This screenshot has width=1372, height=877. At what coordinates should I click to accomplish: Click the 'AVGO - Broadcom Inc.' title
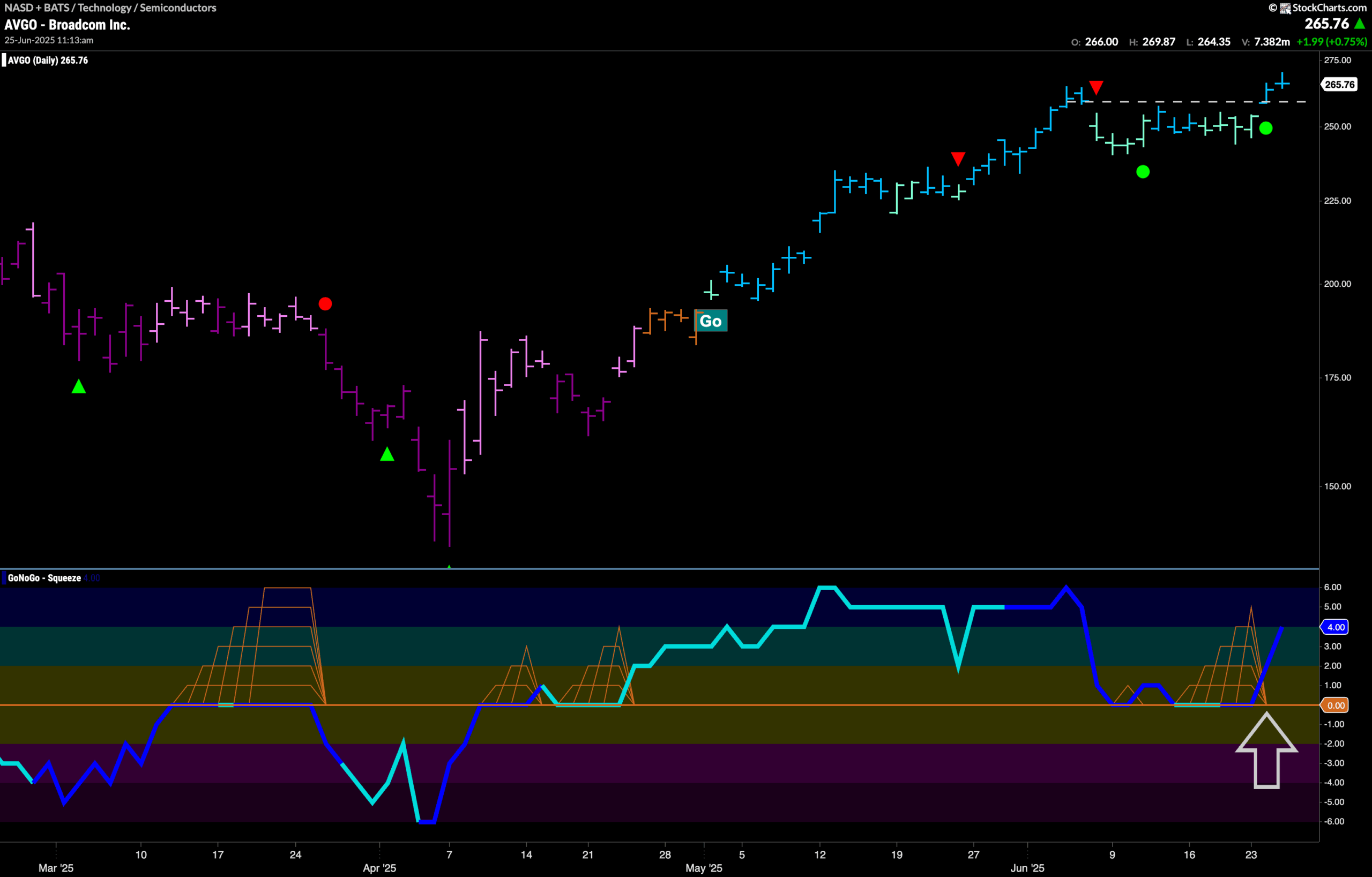[x=67, y=25]
